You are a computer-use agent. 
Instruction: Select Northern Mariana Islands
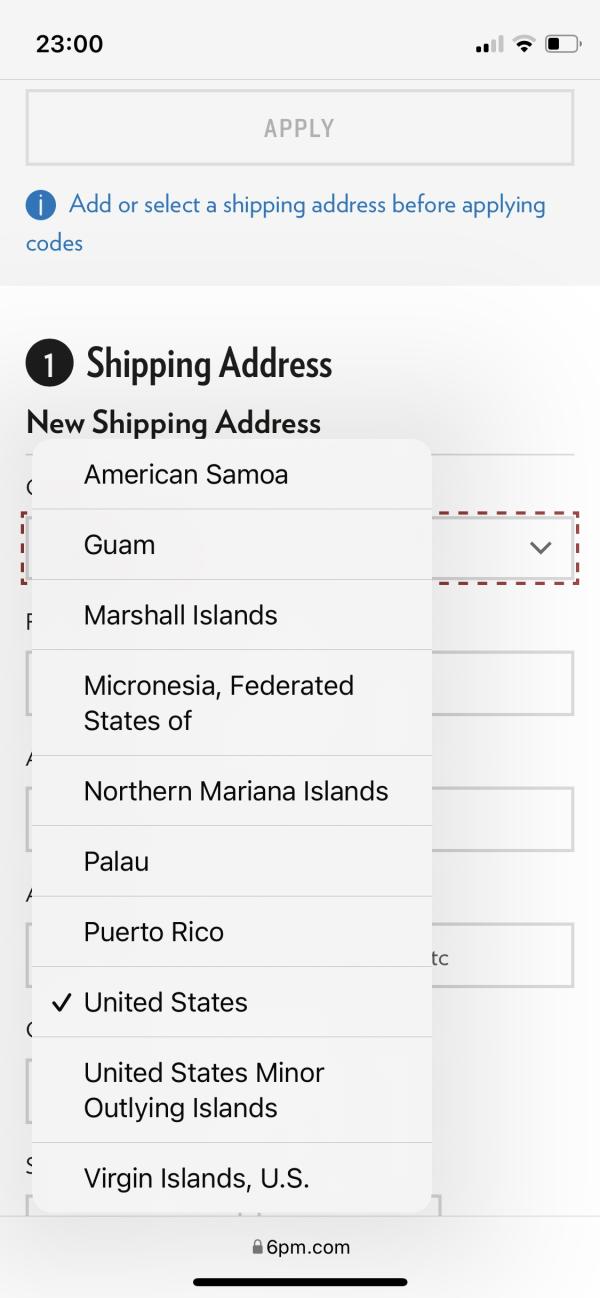[x=232, y=790]
